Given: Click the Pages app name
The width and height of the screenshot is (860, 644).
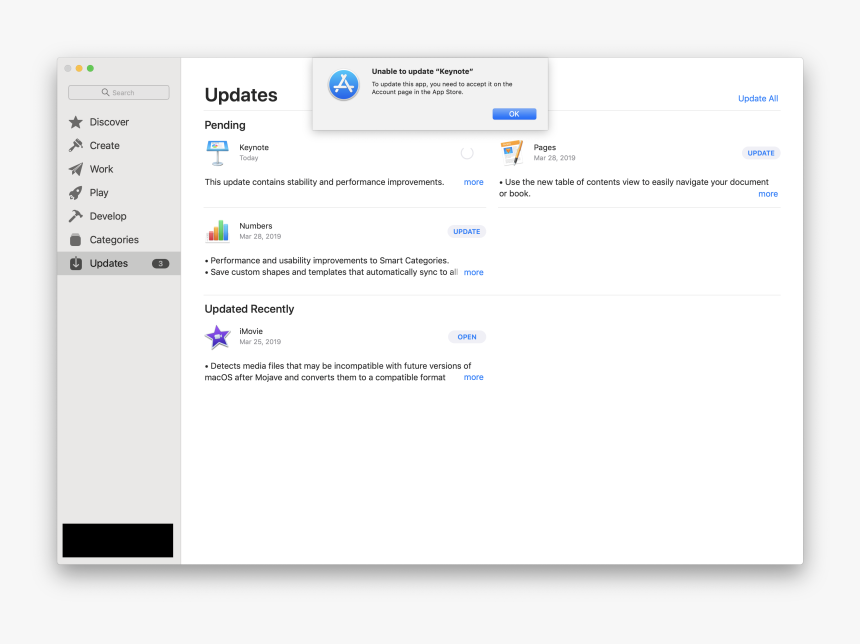Looking at the screenshot, I should pos(545,147).
